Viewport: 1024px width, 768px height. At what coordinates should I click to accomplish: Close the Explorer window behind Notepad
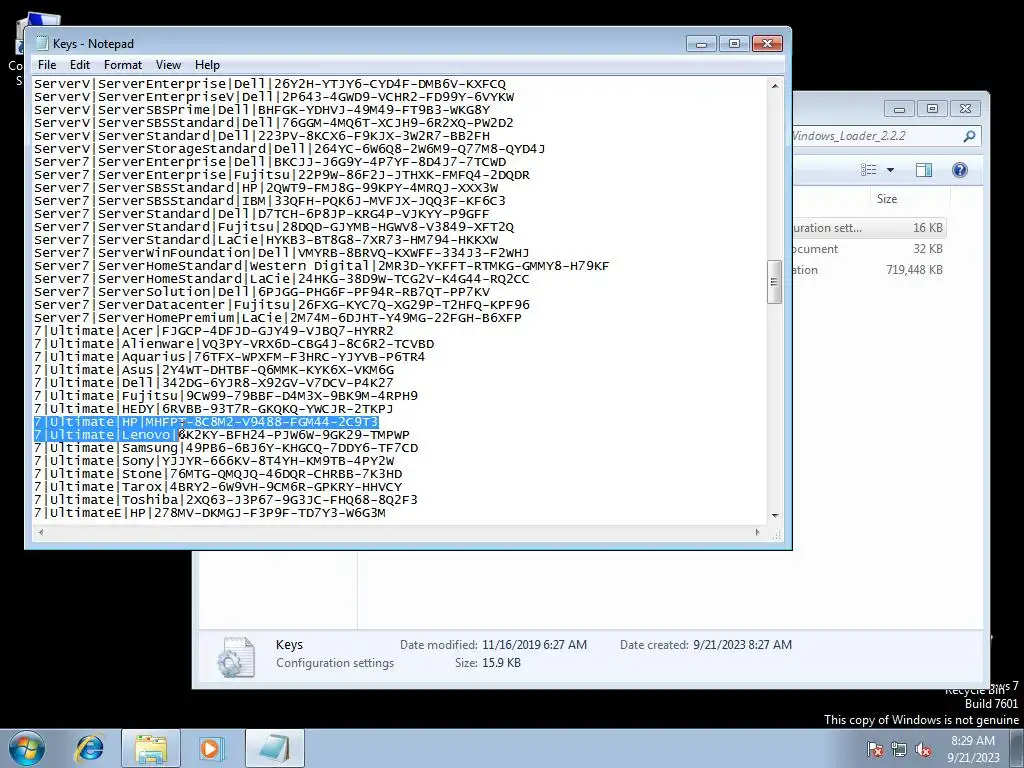point(965,108)
